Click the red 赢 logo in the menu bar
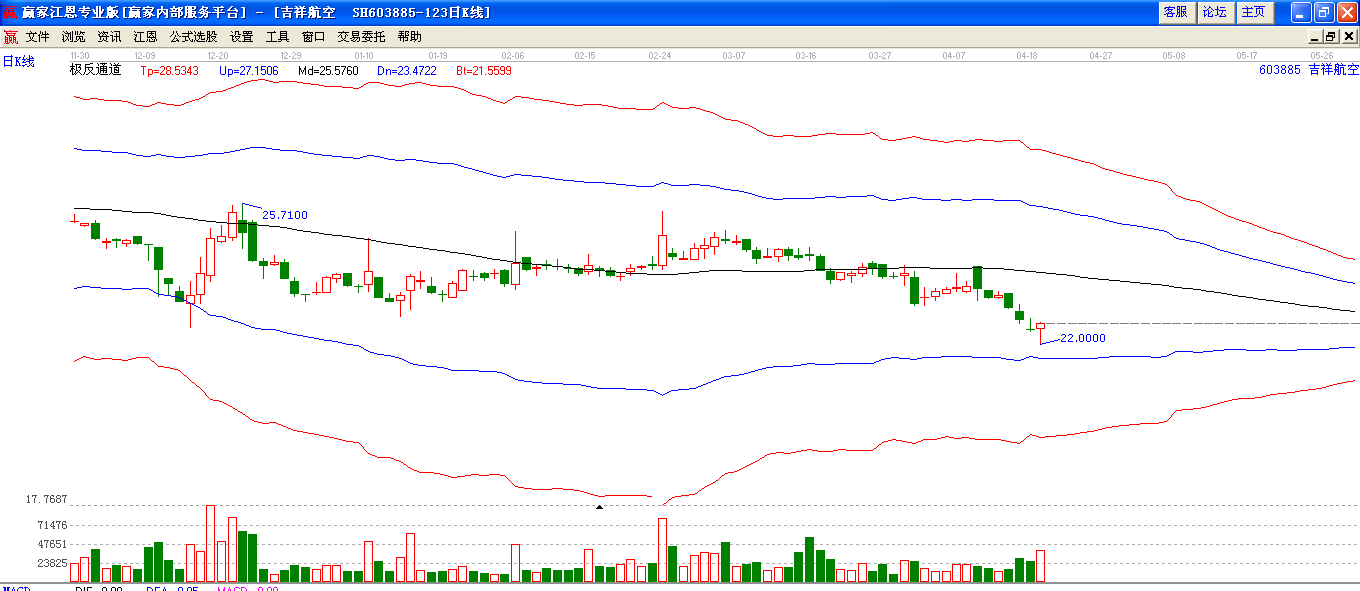Viewport: 1360px width, 591px height. (10, 37)
